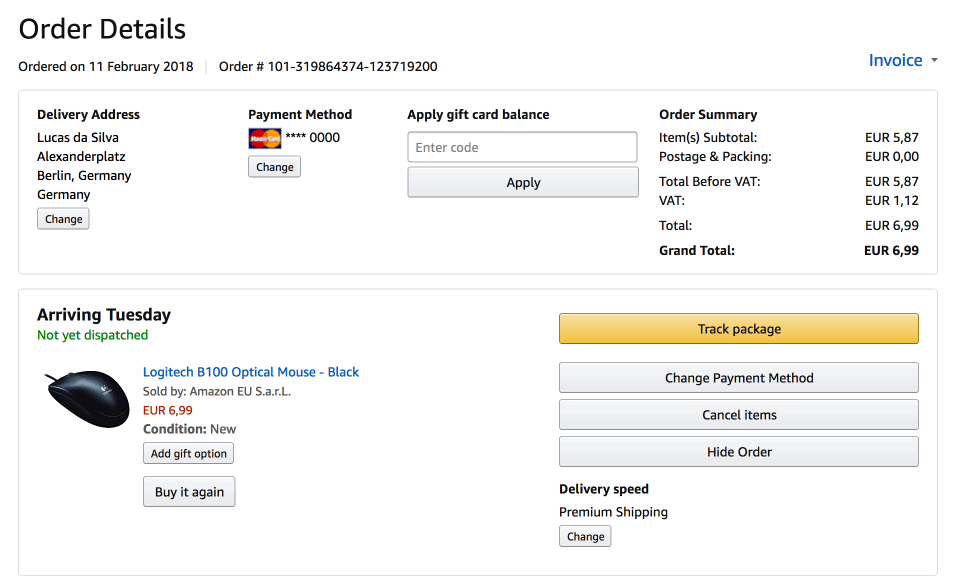Cancel items in this order

click(x=739, y=415)
